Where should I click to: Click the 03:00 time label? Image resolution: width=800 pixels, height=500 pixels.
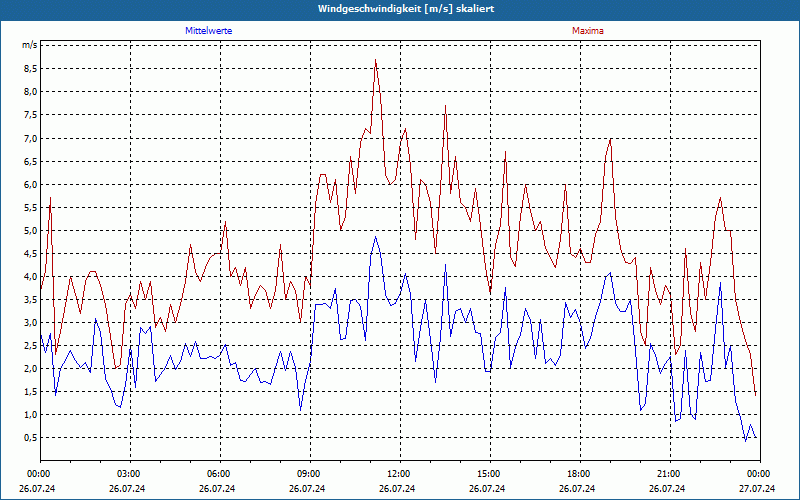(x=127, y=474)
